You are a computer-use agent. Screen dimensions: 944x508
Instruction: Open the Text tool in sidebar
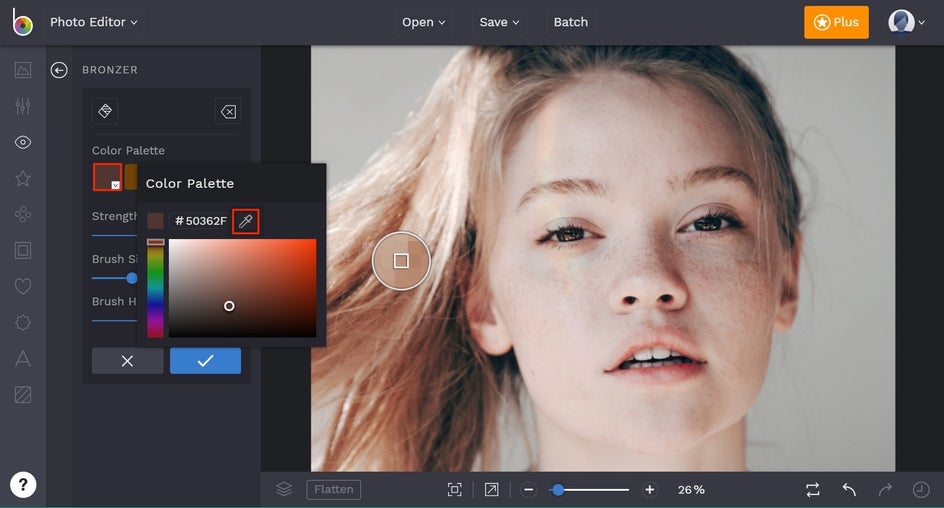coord(23,359)
